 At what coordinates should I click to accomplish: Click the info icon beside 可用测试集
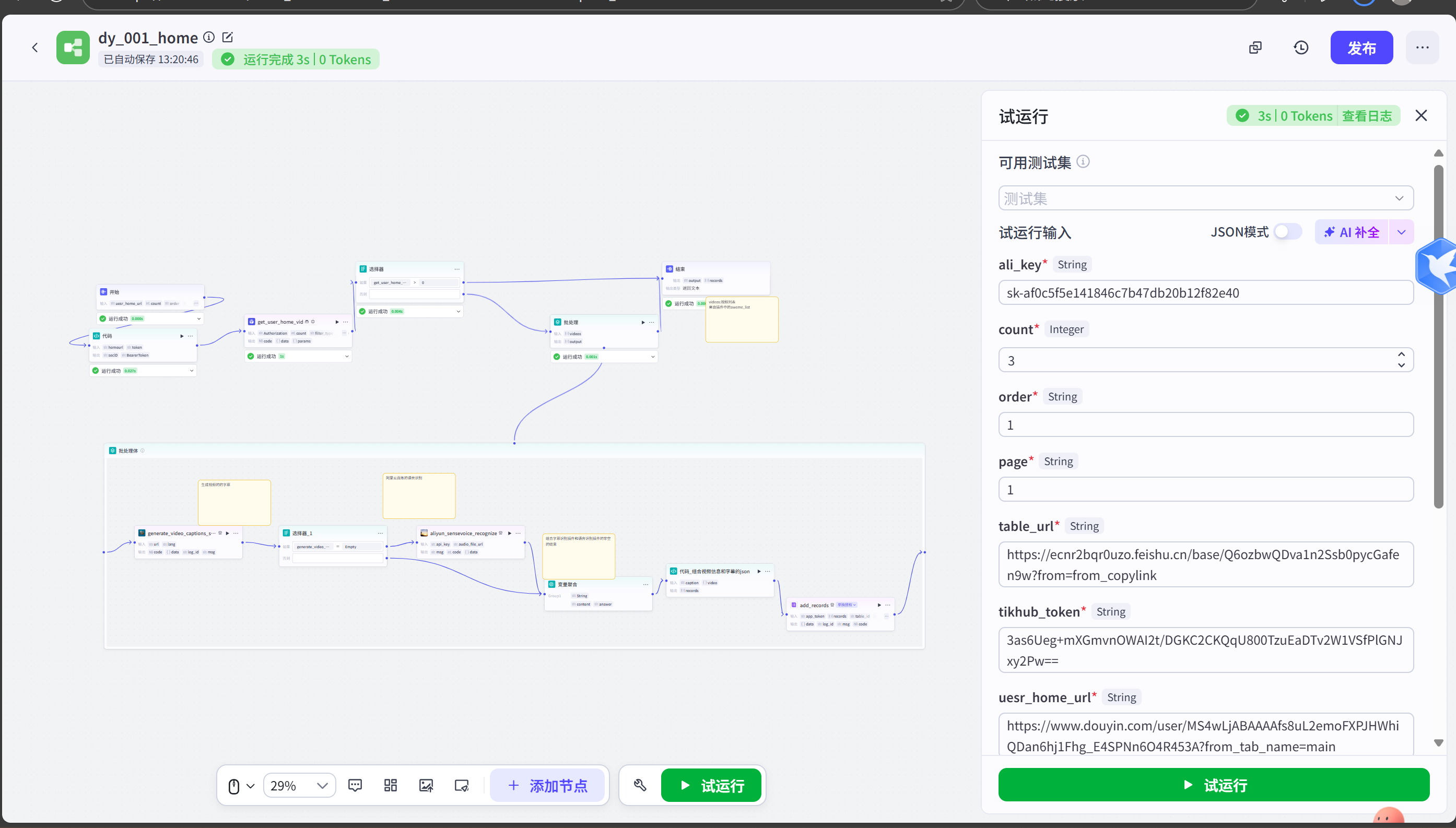tap(1084, 162)
